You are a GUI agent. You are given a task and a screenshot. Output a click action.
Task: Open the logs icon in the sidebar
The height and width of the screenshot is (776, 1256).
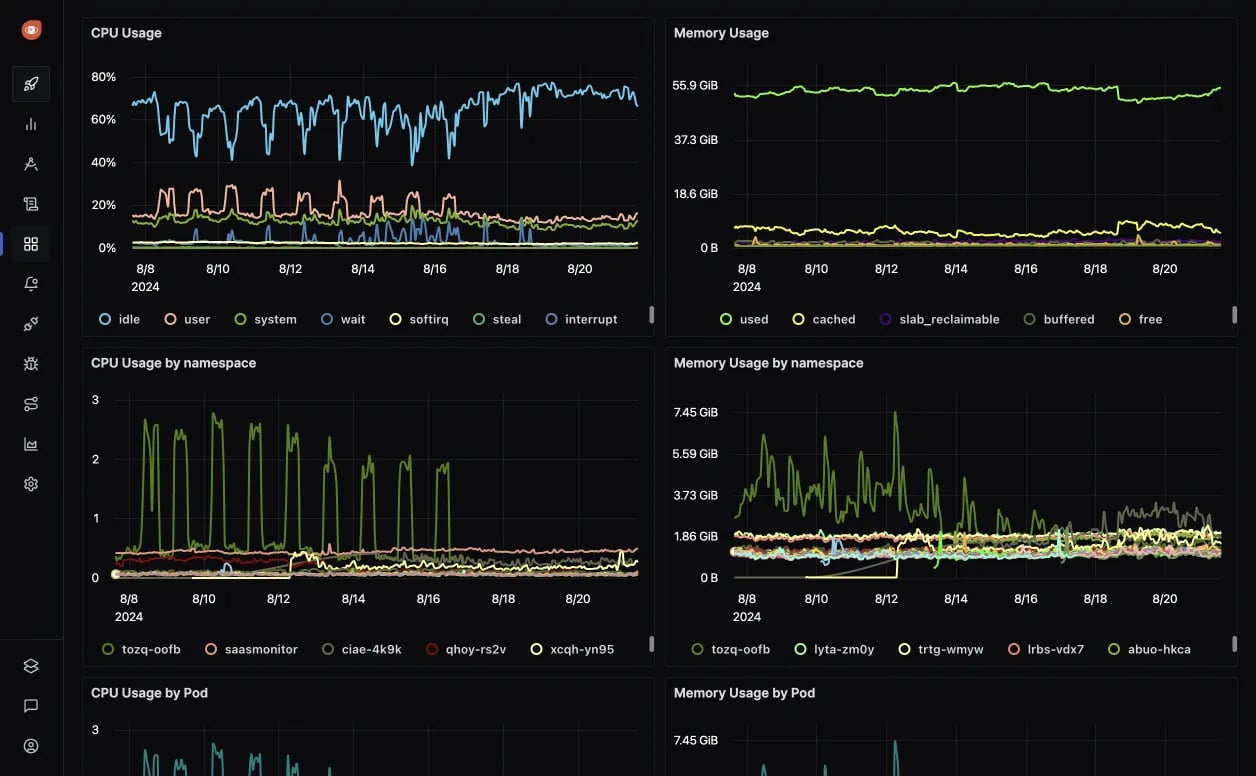[30, 204]
